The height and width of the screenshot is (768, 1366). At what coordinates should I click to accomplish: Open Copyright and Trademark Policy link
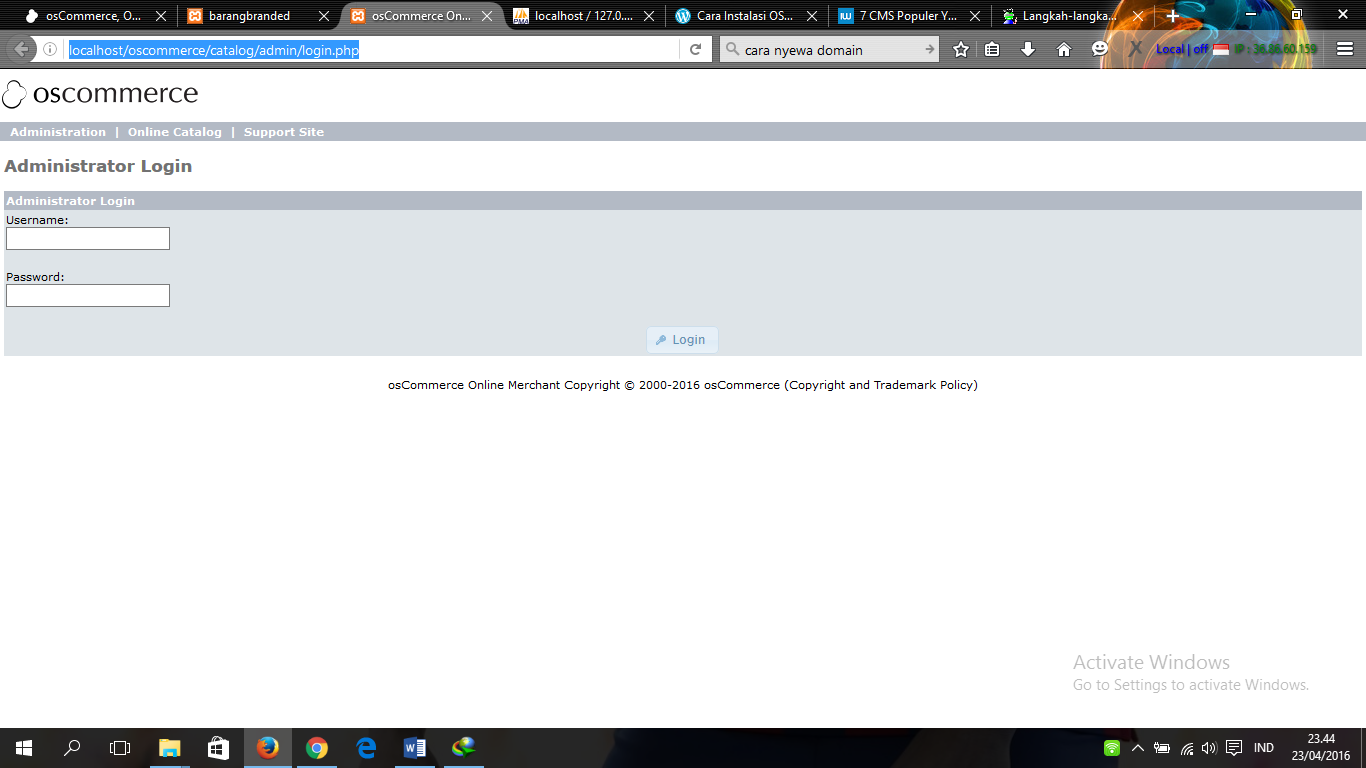[881, 385]
